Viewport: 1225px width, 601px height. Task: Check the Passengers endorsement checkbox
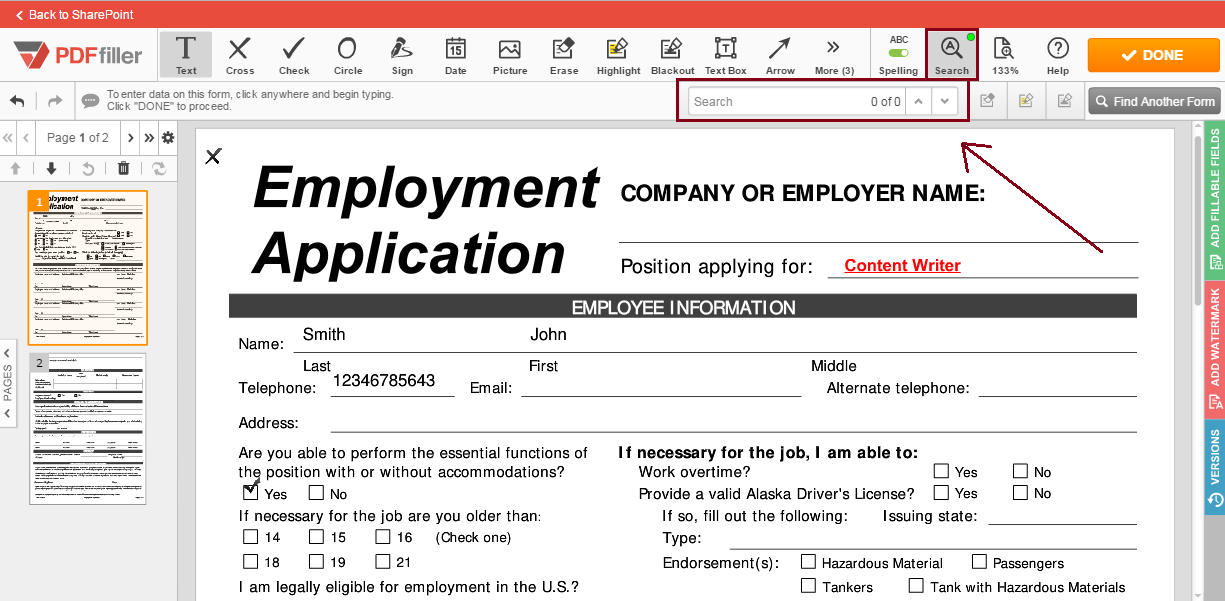click(979, 562)
